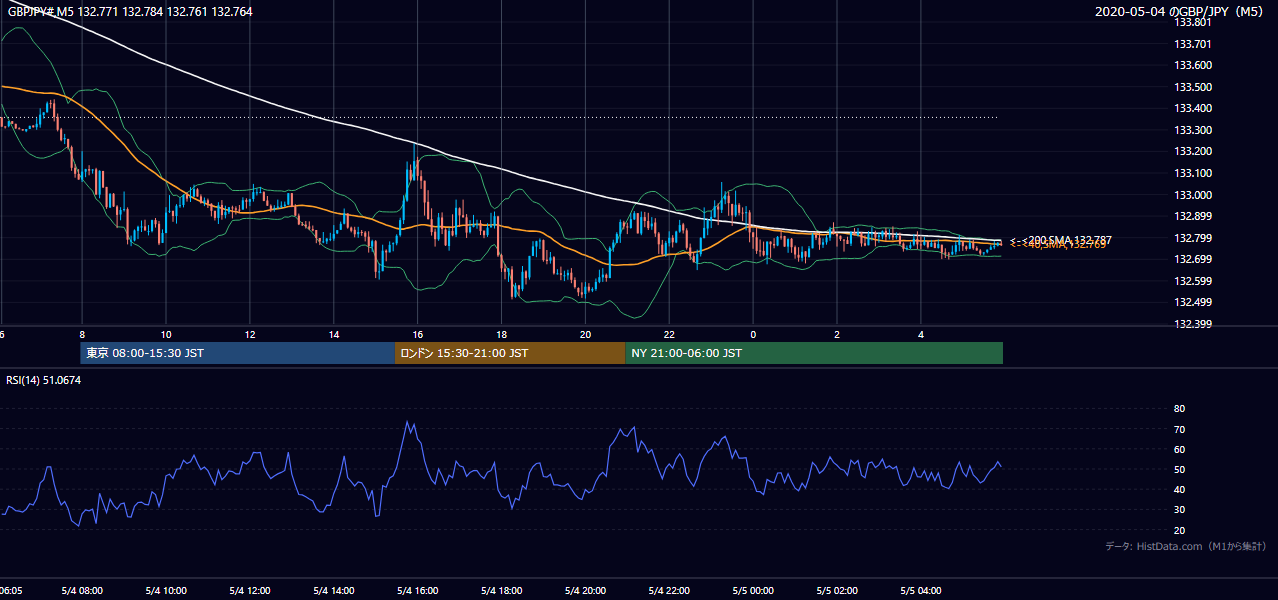Click the 5/4 22:00 time axis label
The image size is (1278, 600).
[670, 591]
